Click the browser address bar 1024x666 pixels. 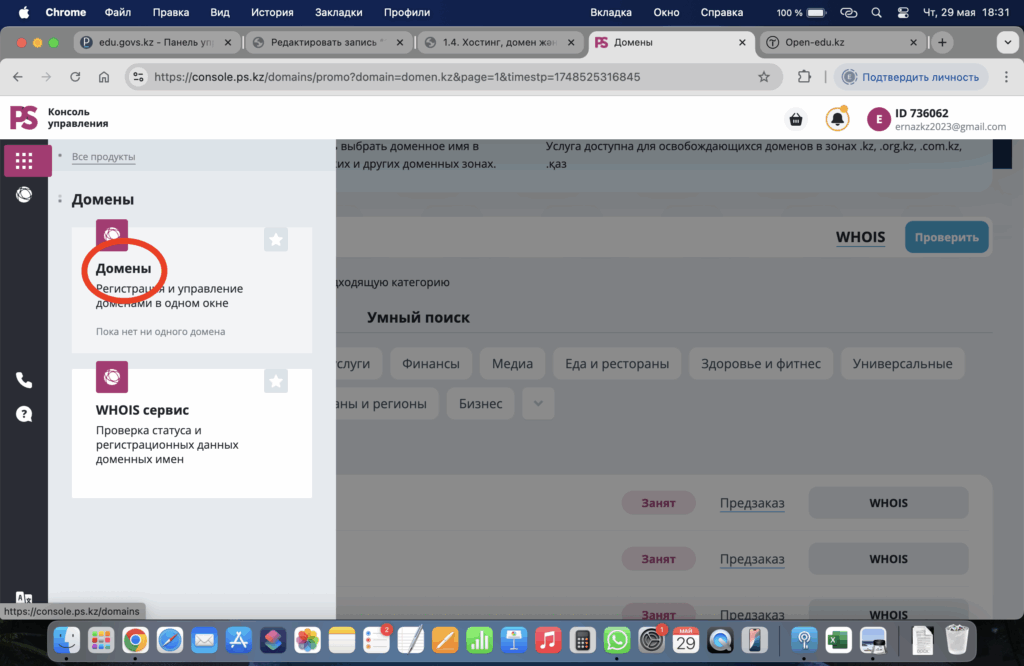(x=450, y=77)
